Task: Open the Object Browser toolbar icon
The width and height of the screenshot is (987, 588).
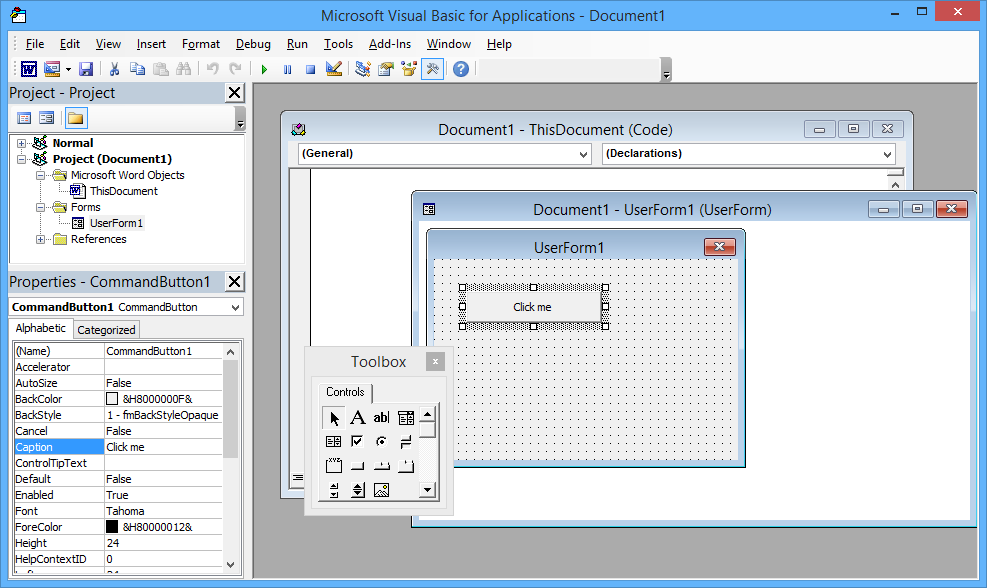Action: 409,69
